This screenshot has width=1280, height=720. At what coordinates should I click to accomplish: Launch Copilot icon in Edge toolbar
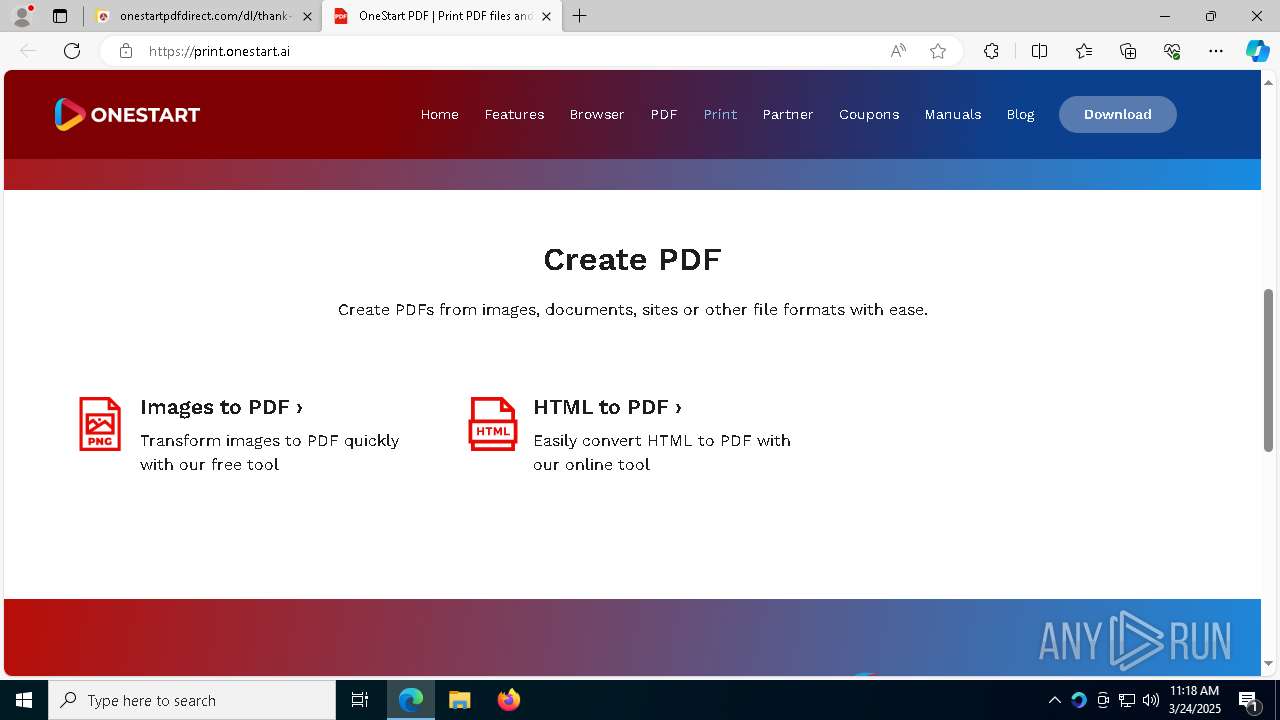tap(1257, 51)
